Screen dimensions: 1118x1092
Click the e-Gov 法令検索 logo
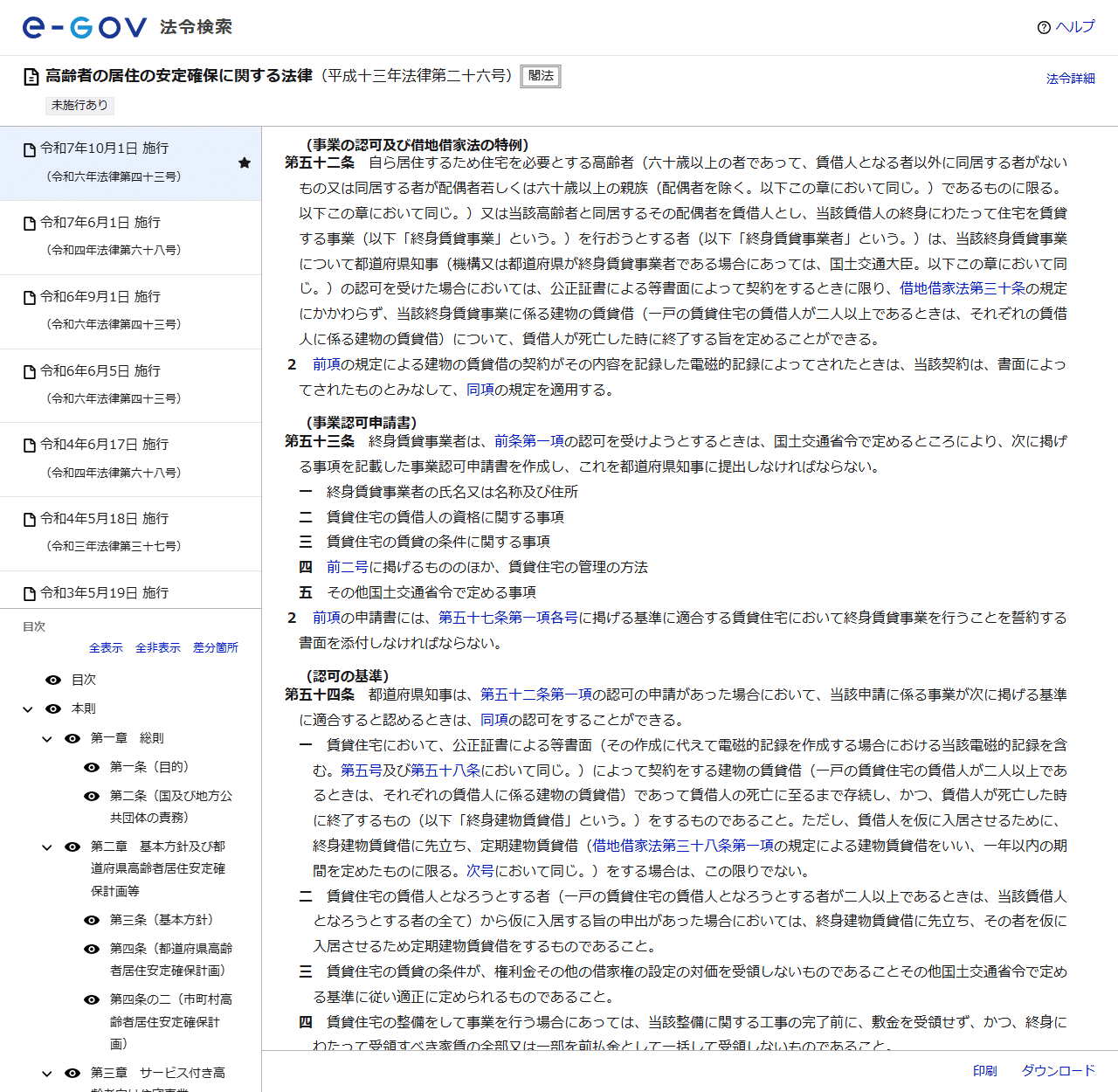pyautogui.click(x=128, y=27)
